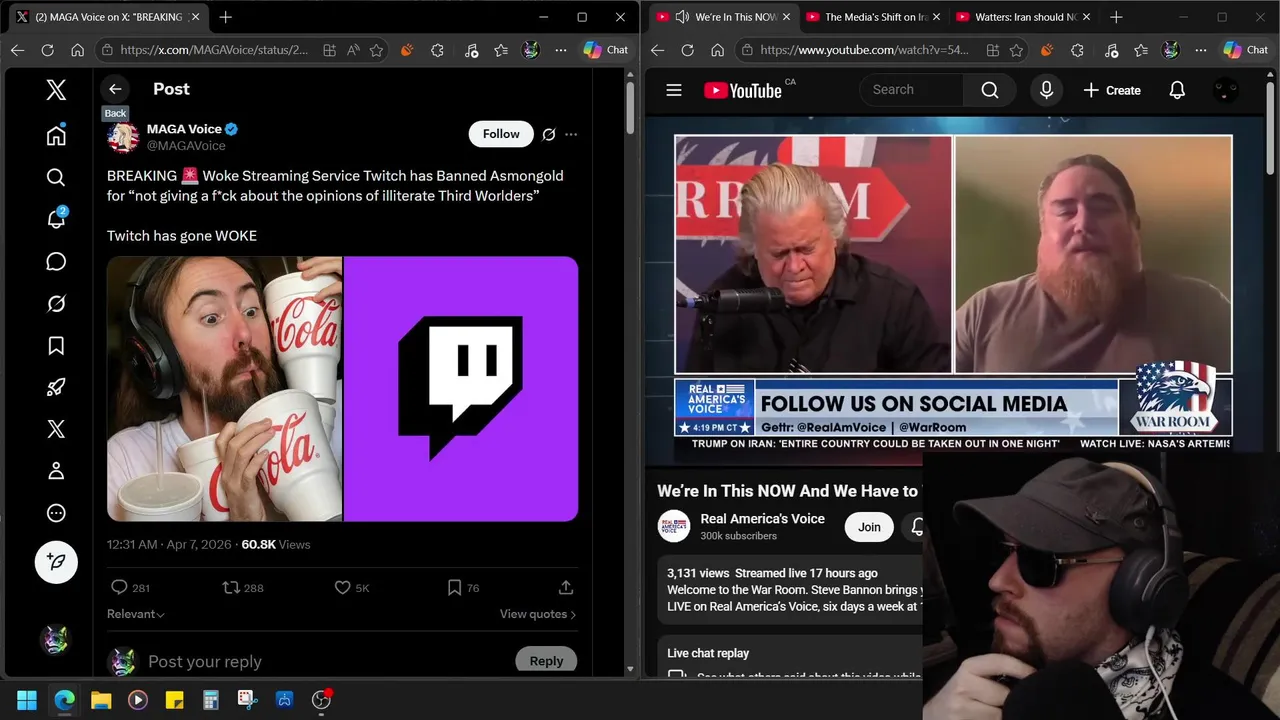Refresh the YouTube window page
The width and height of the screenshot is (1280, 720).
coord(687,50)
